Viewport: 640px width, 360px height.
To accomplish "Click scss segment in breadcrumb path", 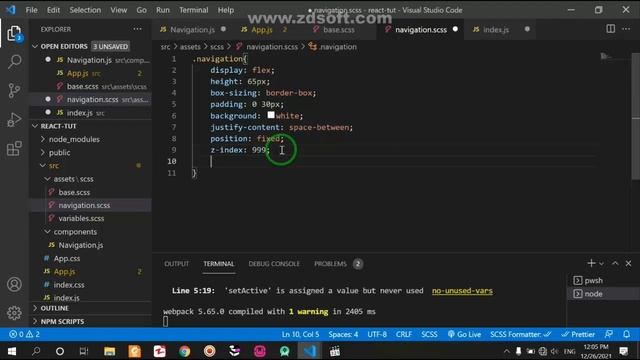I will pyautogui.click(x=217, y=47).
